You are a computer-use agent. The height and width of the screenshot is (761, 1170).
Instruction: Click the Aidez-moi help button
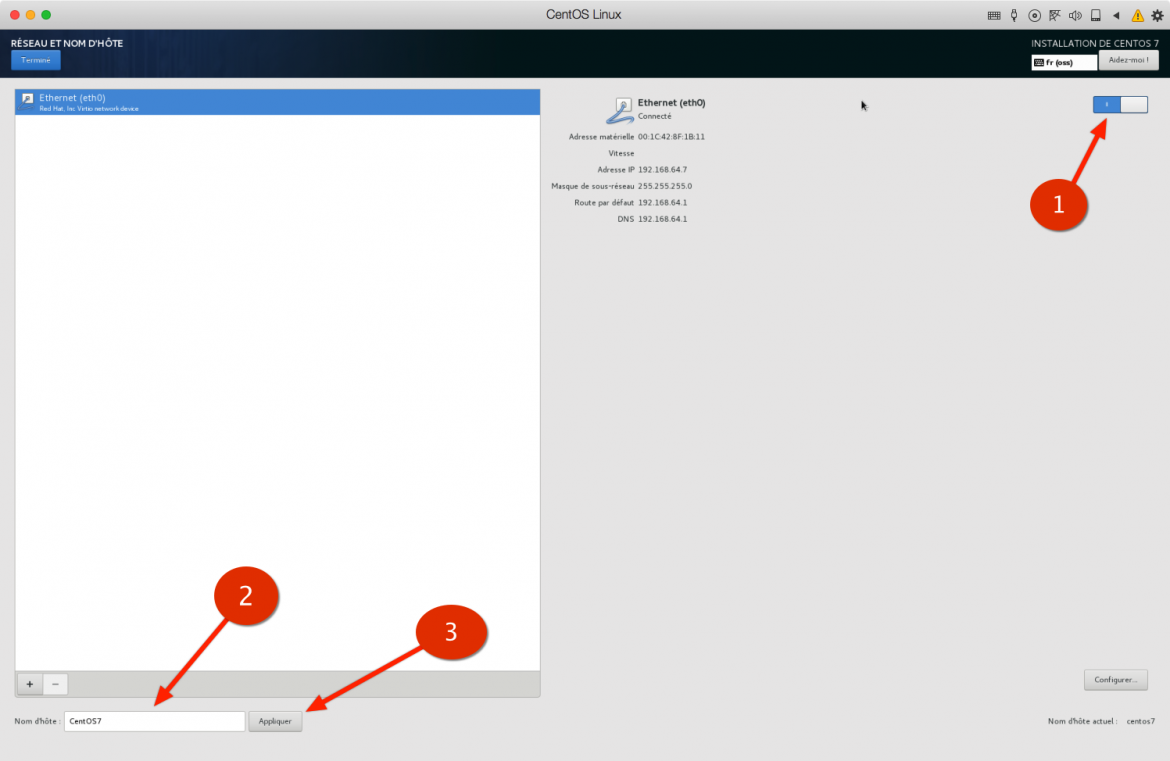(x=1128, y=59)
